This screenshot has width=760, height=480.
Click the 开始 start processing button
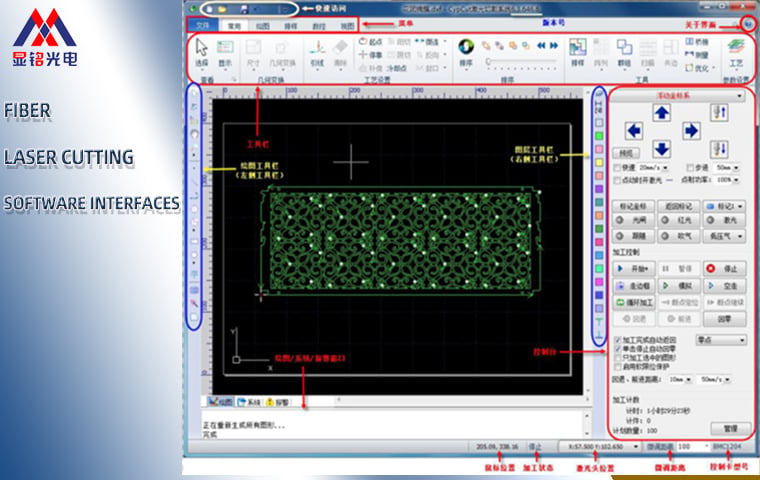[x=633, y=269]
